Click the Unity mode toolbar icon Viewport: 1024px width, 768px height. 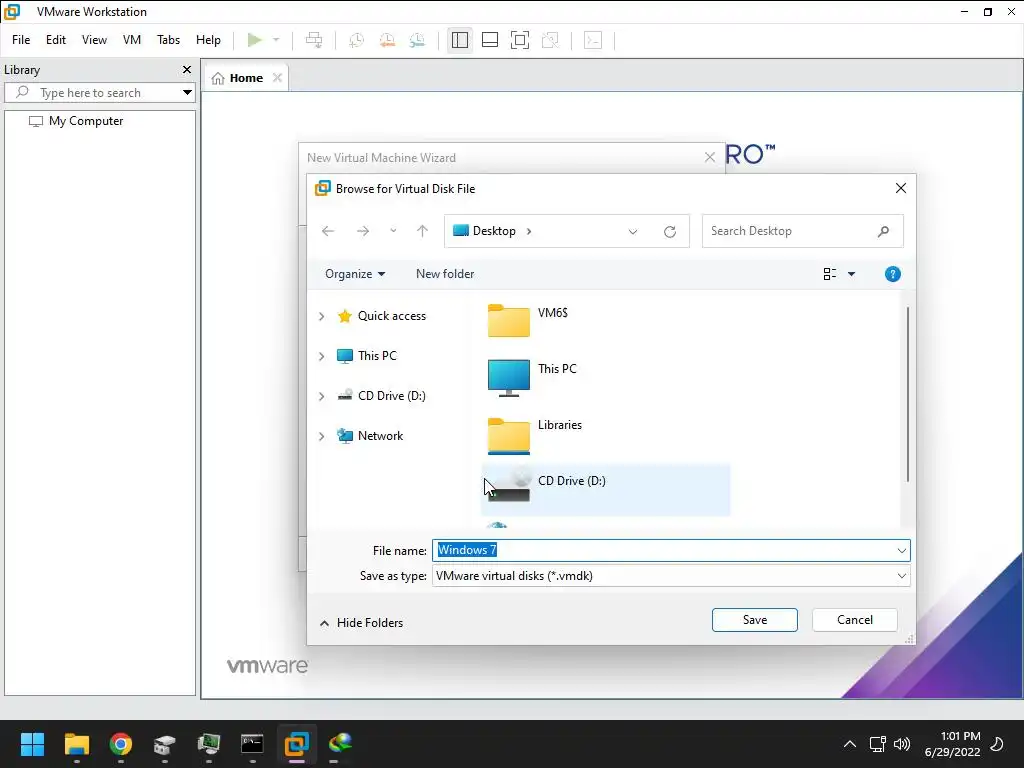point(551,40)
